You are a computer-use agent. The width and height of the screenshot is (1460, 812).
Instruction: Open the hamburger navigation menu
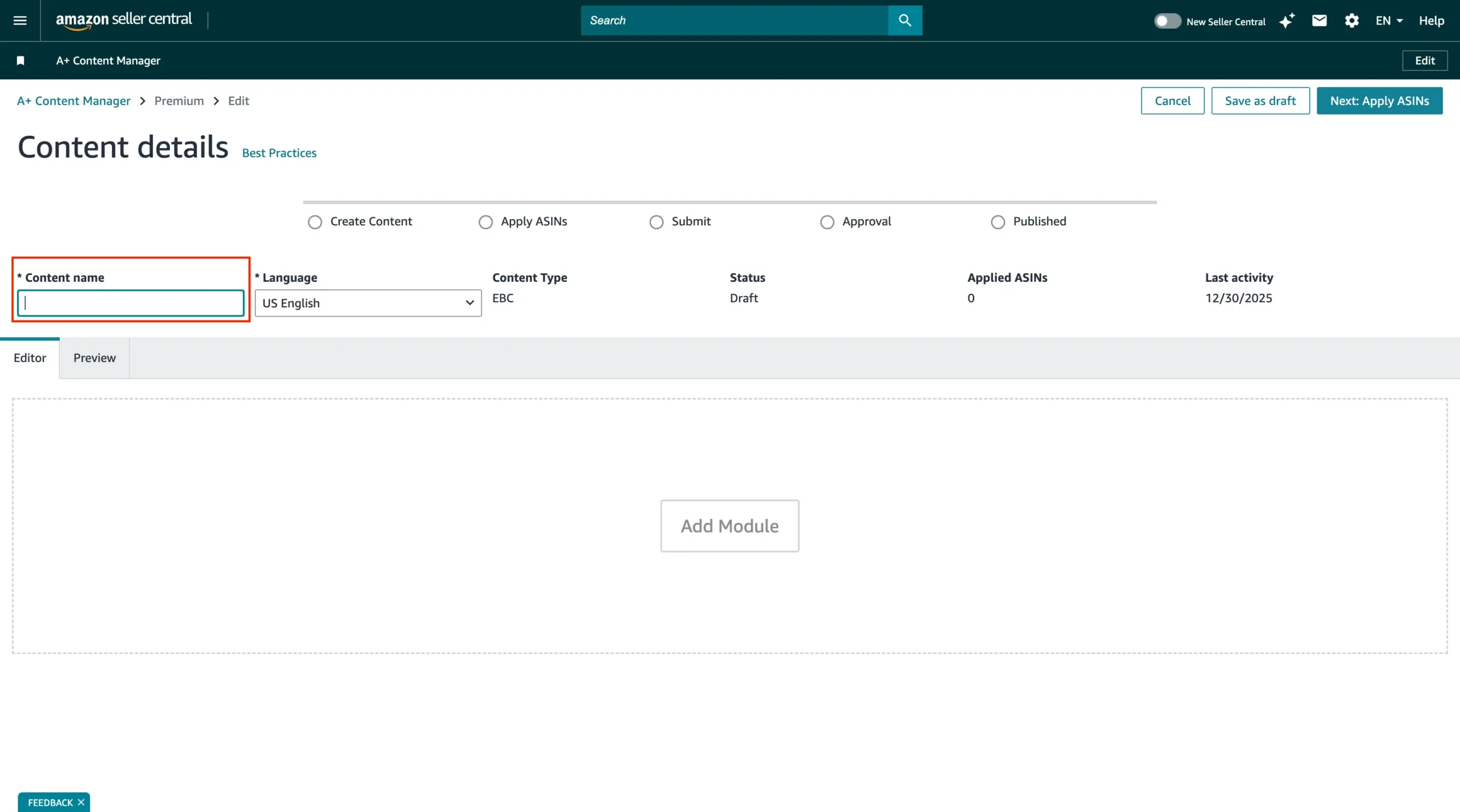(x=20, y=21)
